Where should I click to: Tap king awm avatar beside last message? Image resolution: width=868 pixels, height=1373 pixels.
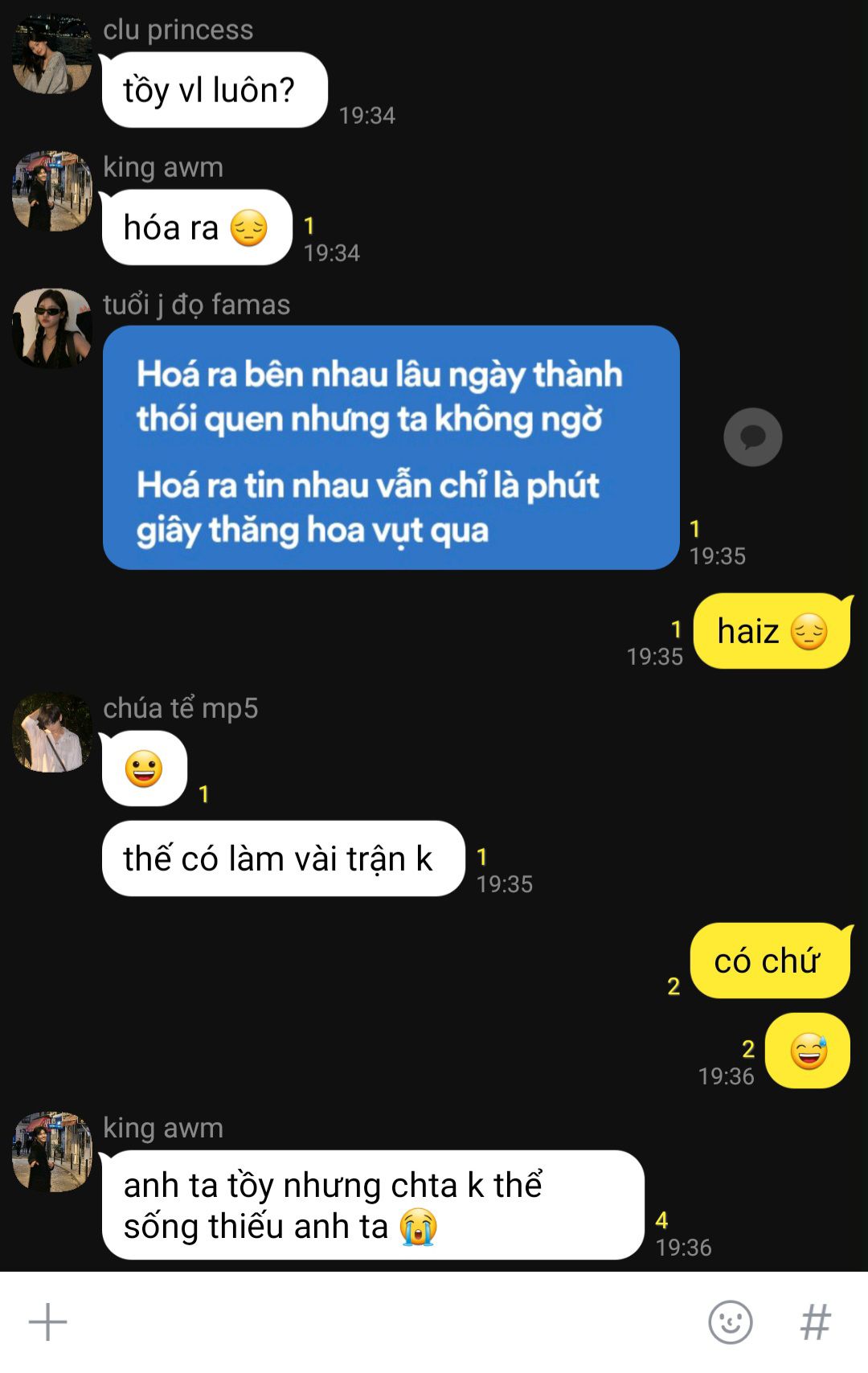click(x=52, y=1152)
